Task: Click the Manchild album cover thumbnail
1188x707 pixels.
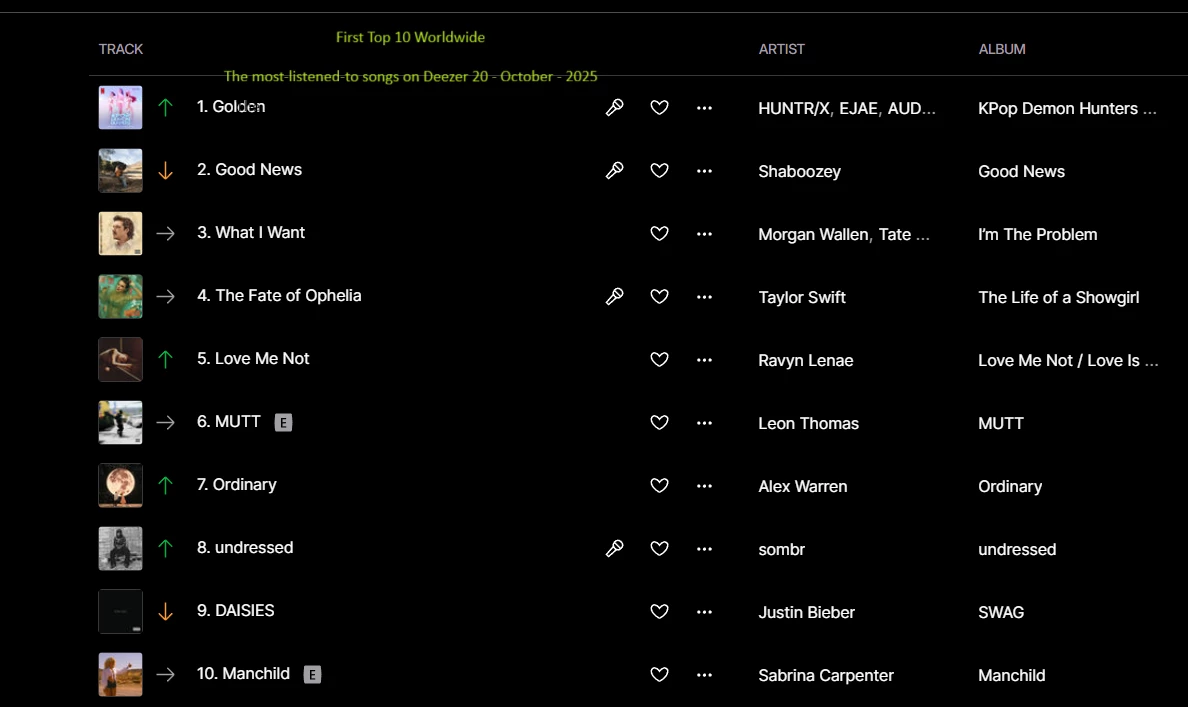Action: point(120,674)
